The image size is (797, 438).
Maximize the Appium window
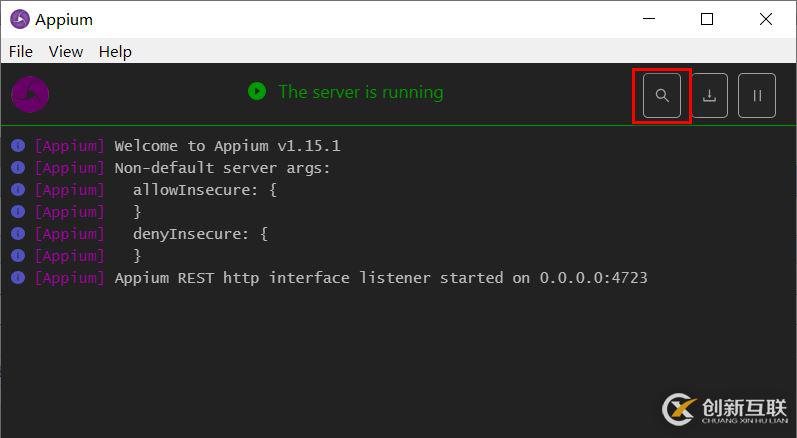(707, 19)
